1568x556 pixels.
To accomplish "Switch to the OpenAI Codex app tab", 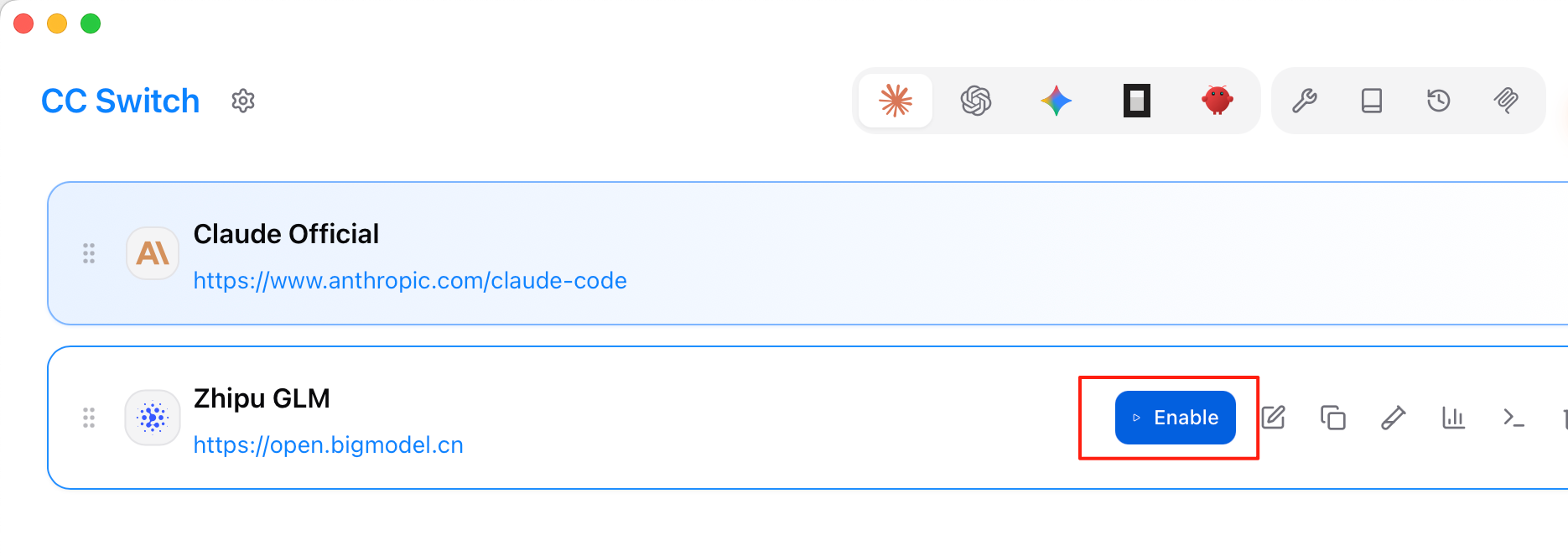I will click(x=976, y=101).
